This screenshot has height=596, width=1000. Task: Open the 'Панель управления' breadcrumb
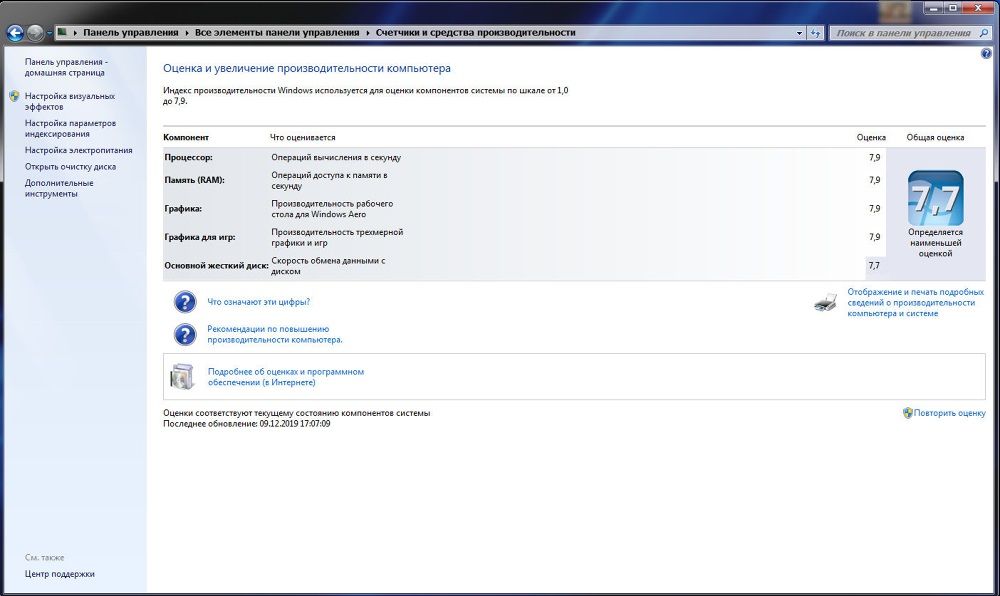[131, 33]
